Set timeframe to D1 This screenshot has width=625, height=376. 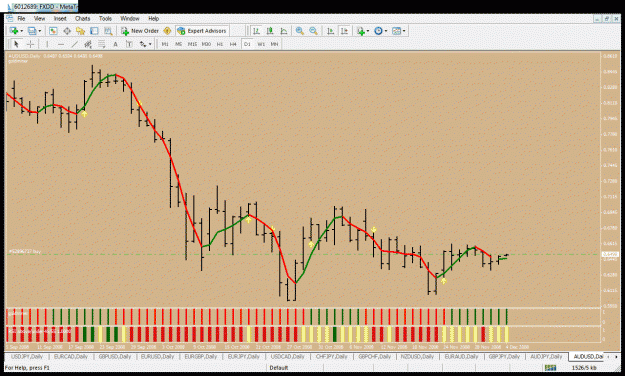tap(247, 44)
